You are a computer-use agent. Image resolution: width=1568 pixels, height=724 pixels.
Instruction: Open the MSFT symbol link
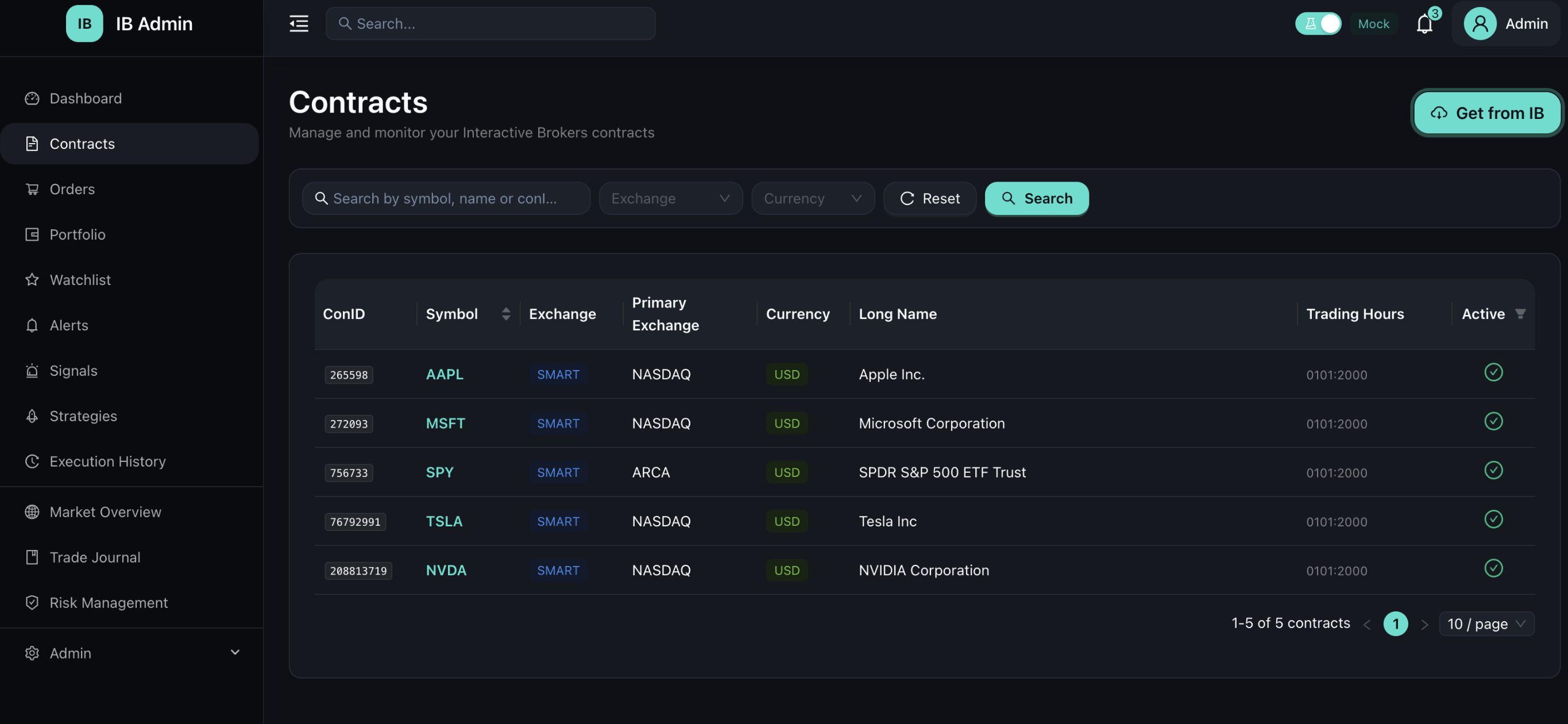pyautogui.click(x=445, y=423)
